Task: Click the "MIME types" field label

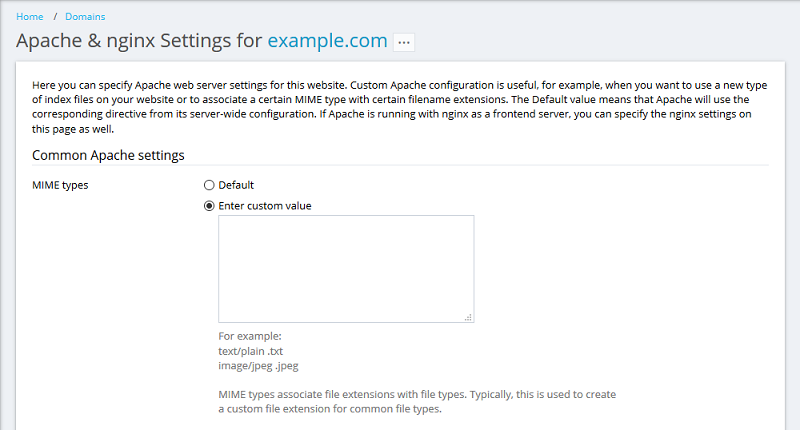Action: tap(60, 185)
